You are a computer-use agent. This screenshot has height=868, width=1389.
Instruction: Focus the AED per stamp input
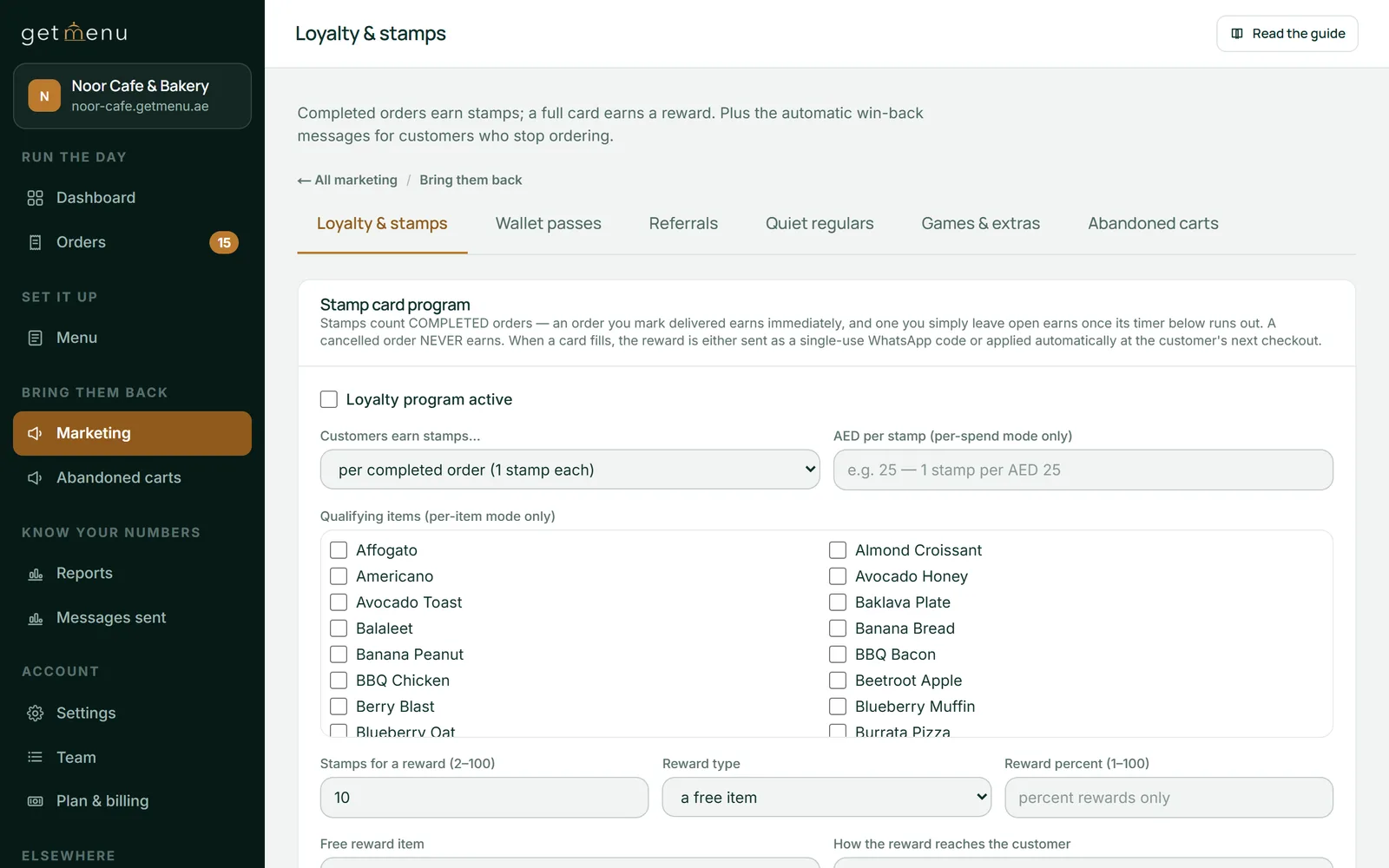pyautogui.click(x=1083, y=470)
